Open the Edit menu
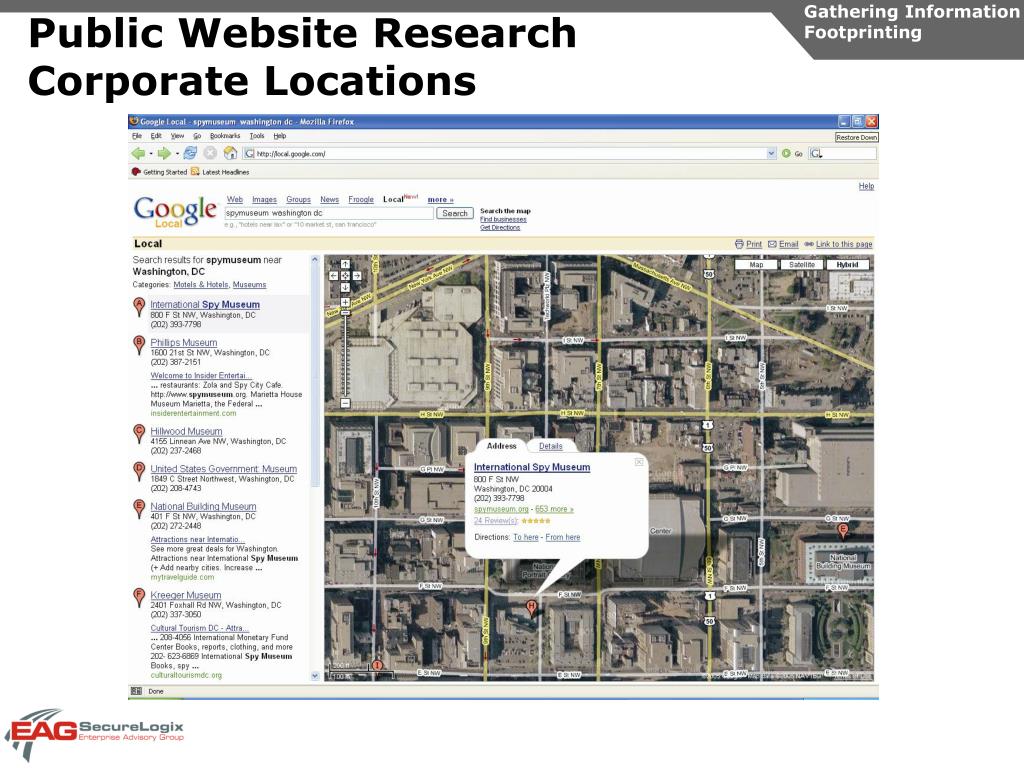Screen dimensions: 1024x768 [156, 136]
